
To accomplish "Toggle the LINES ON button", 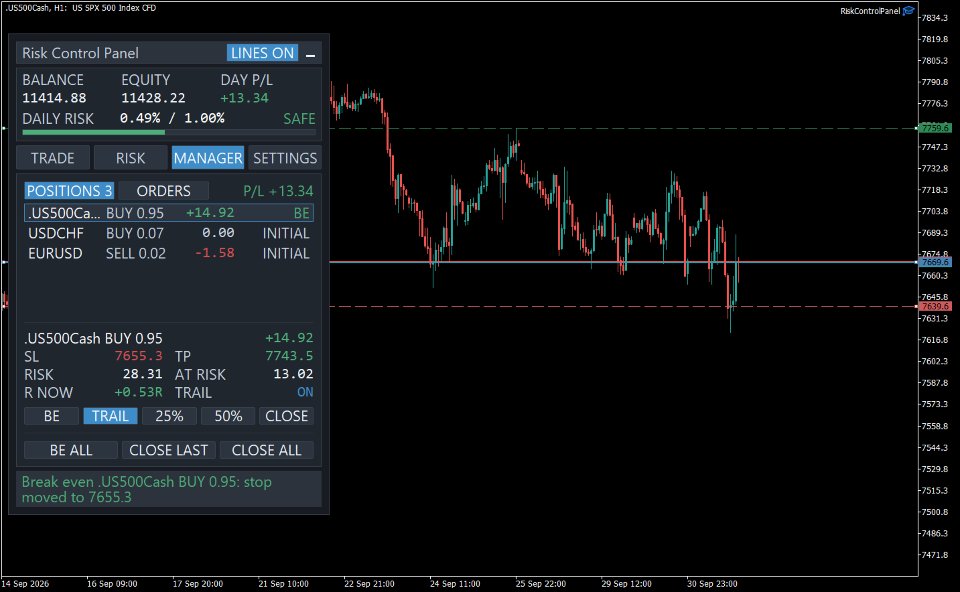I will point(262,53).
